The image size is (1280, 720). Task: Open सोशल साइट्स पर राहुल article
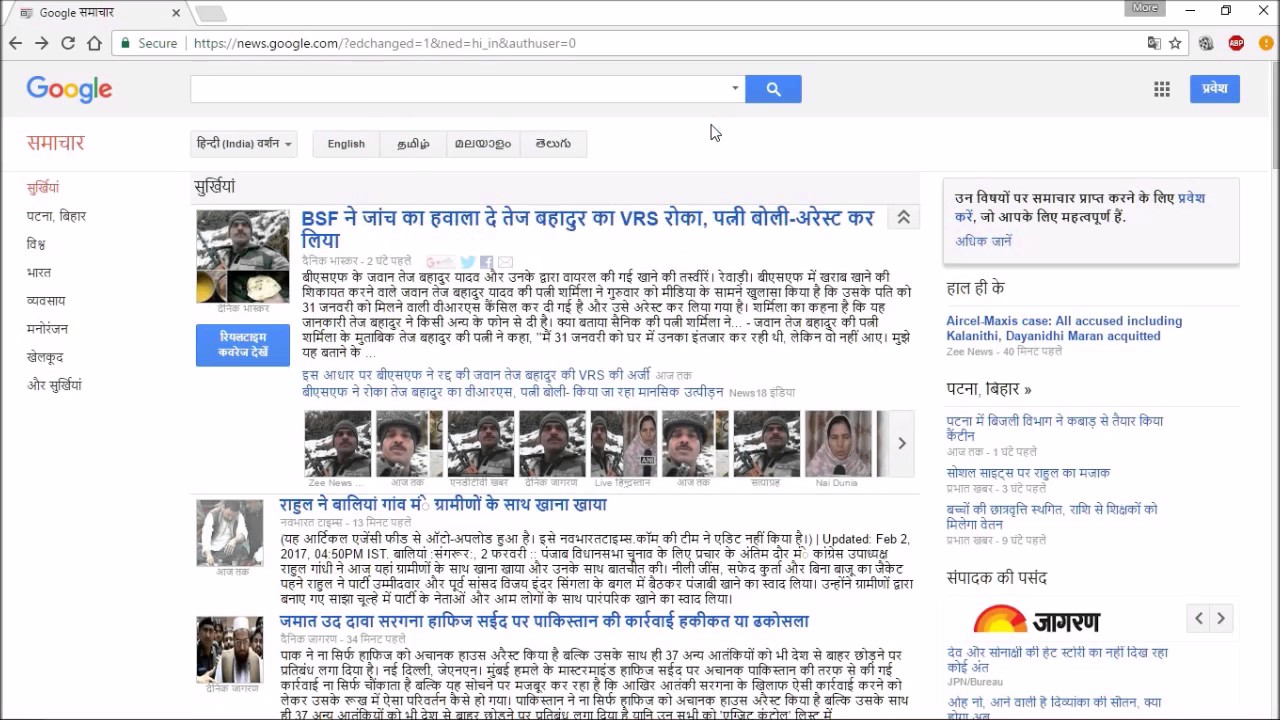pyautogui.click(x=1028, y=473)
